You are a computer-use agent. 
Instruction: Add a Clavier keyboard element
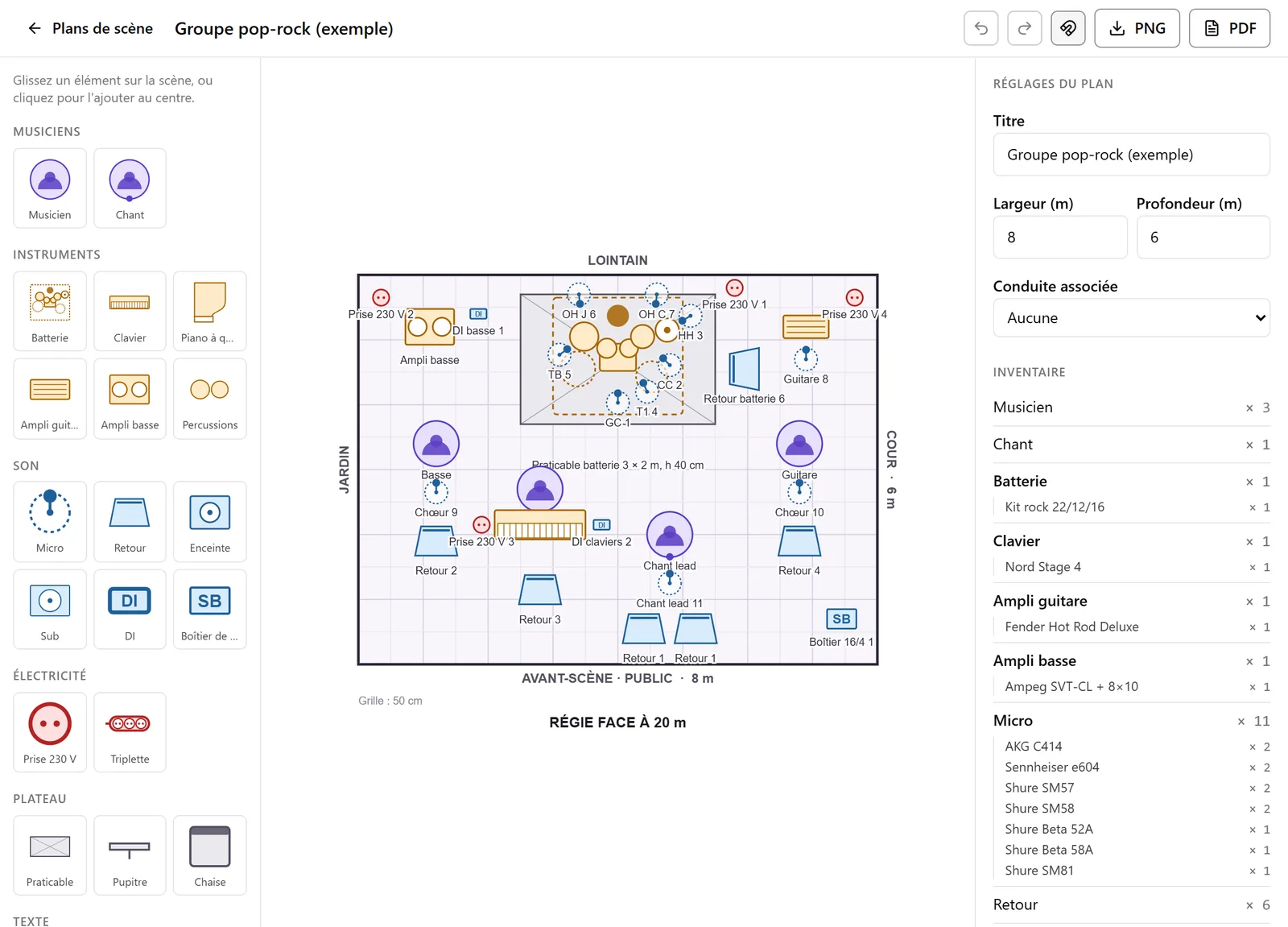click(x=130, y=311)
